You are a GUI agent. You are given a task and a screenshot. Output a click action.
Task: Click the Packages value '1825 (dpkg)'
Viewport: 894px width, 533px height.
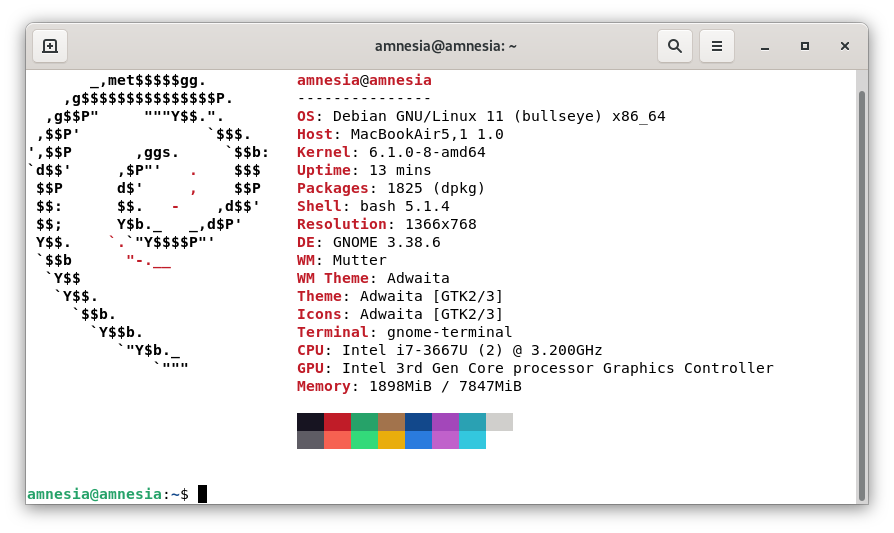click(x=436, y=189)
